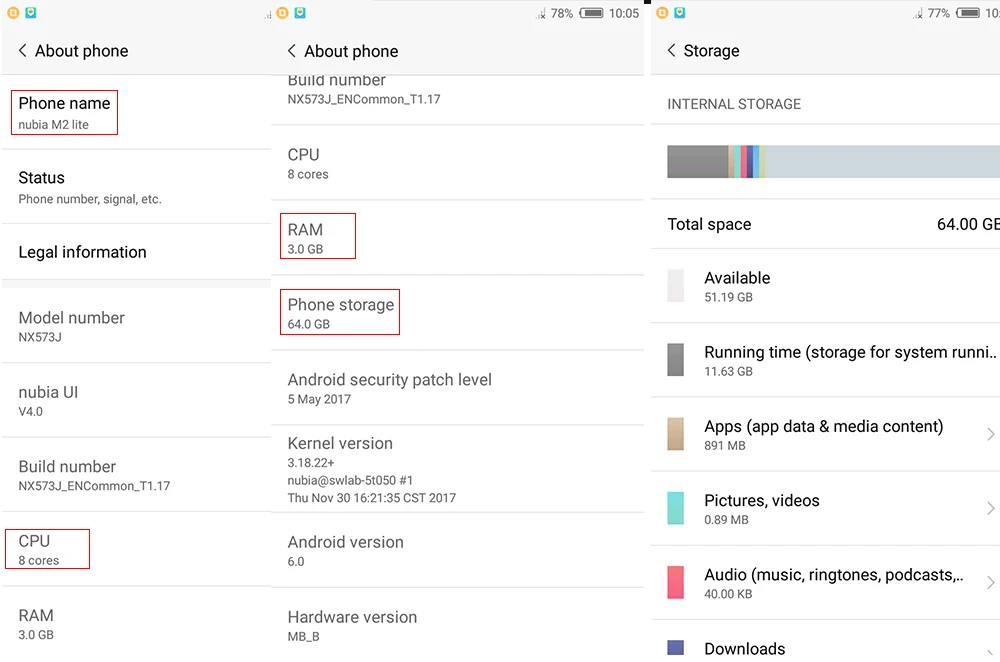Tap Build number row on middle screen
Screen dimensions: 1000x662
[x=457, y=99]
